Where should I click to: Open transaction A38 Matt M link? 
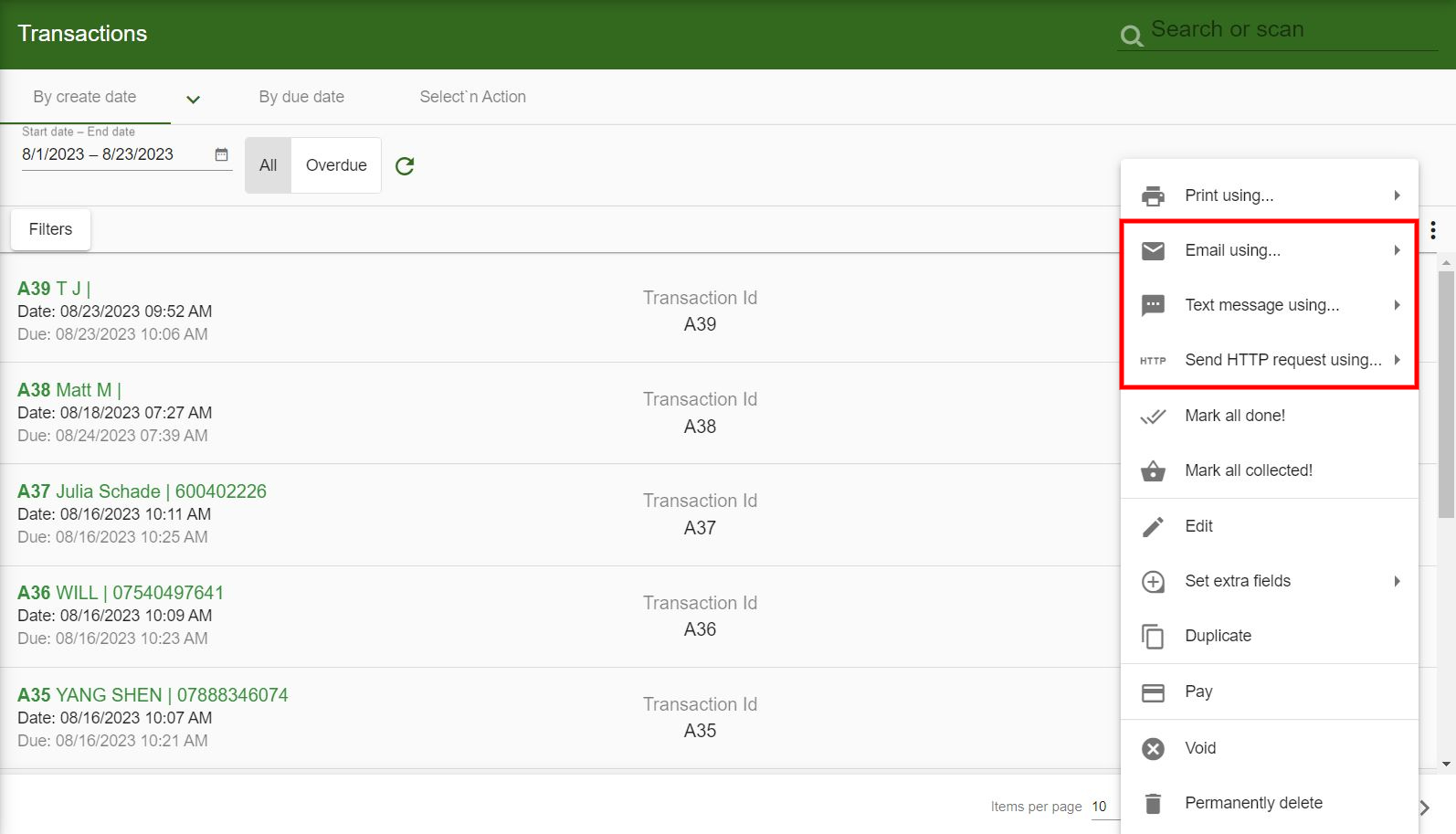(x=69, y=390)
